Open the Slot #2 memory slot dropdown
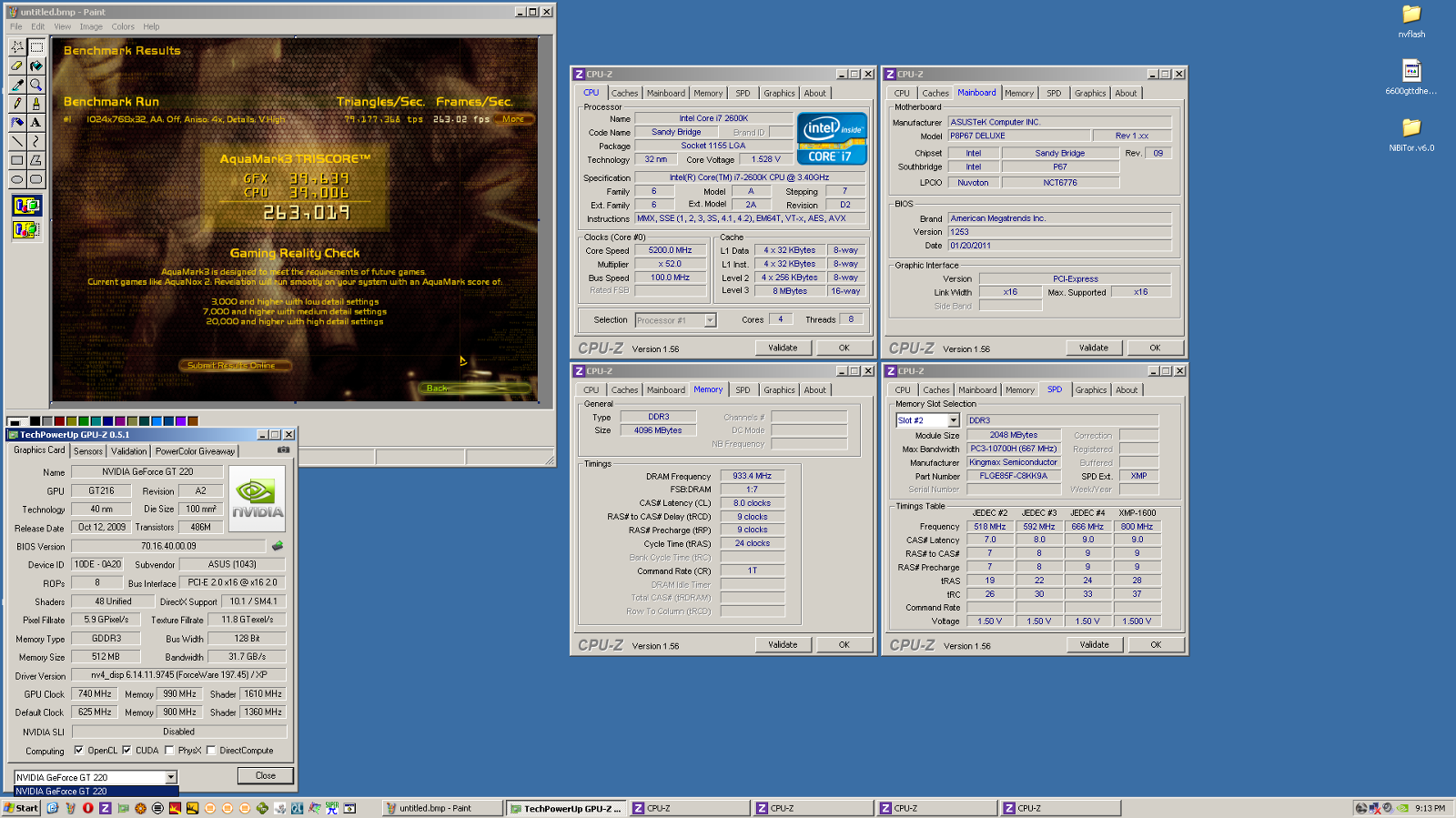This screenshot has width=1456, height=818. pyautogui.click(x=954, y=420)
